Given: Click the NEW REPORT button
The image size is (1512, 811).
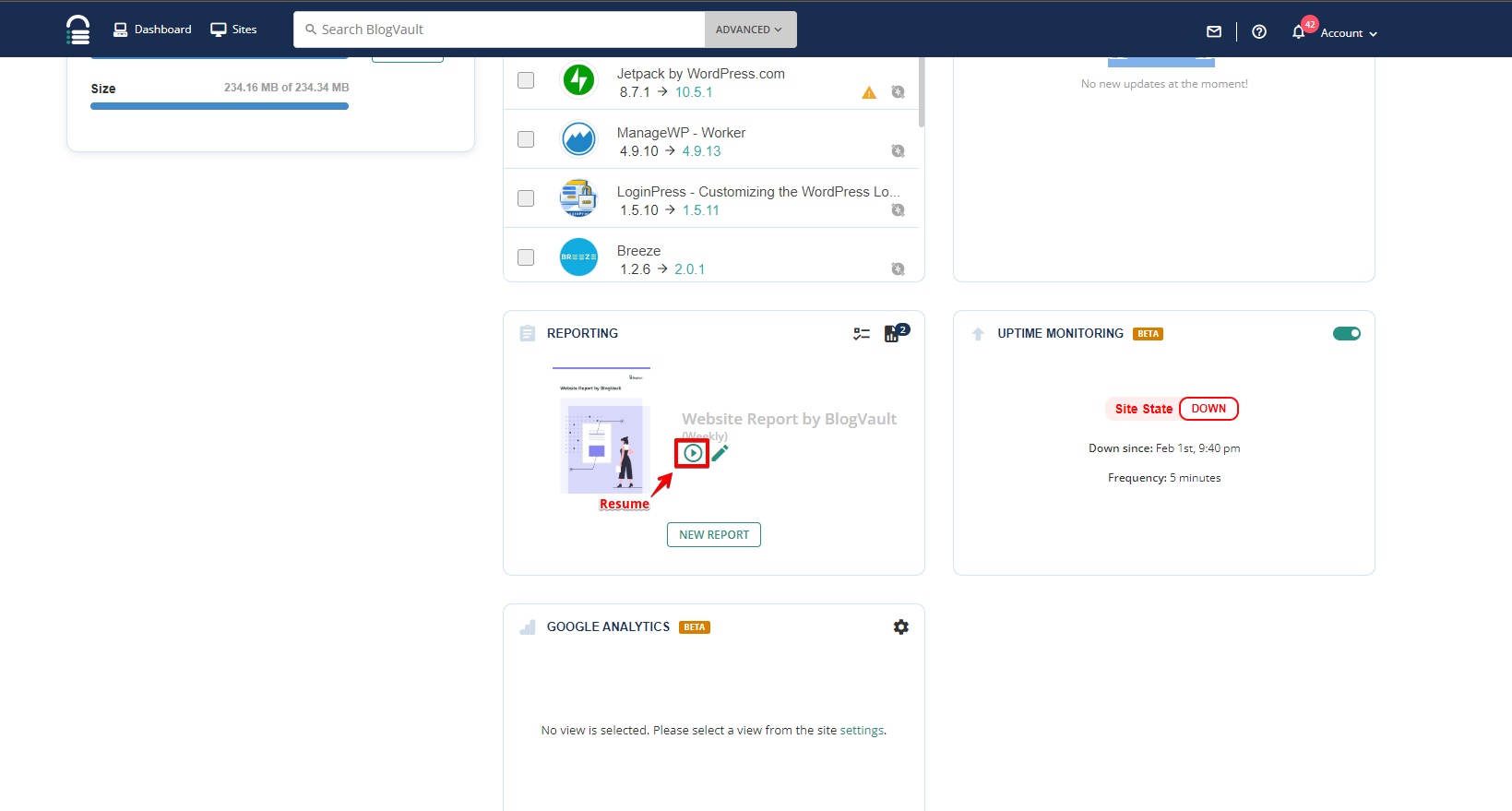Looking at the screenshot, I should coord(714,535).
